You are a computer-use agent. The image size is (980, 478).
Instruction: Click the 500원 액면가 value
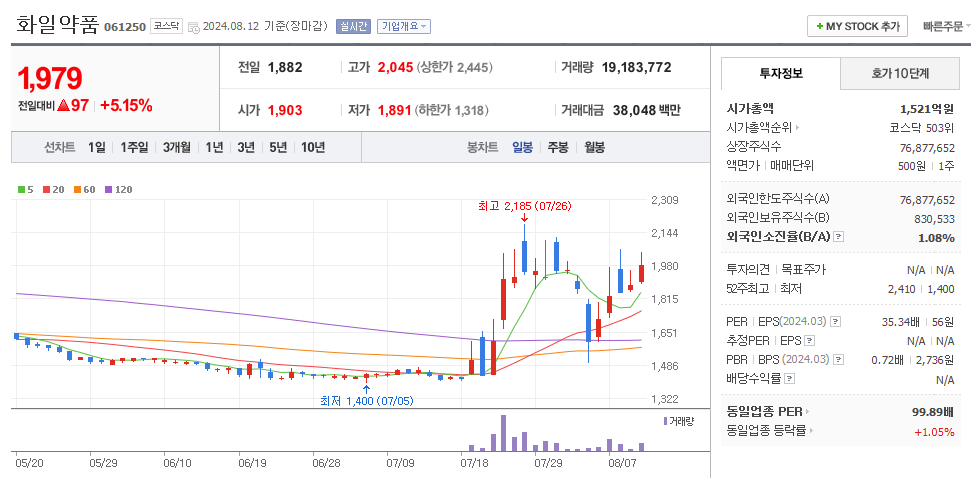pyautogui.click(x=911, y=166)
